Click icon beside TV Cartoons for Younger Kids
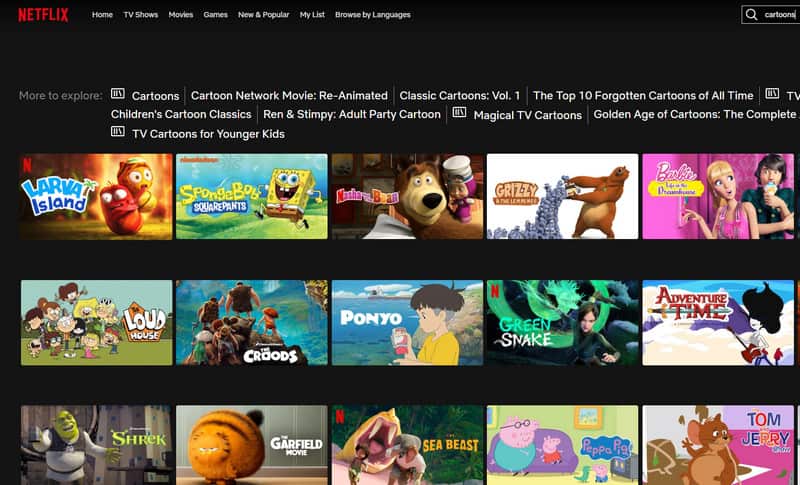The height and width of the screenshot is (485, 800). [x=118, y=133]
